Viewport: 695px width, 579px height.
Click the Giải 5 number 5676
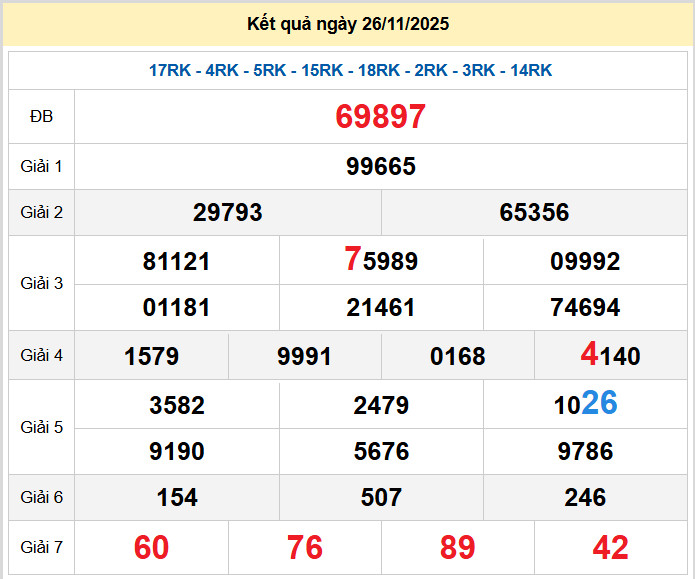pyautogui.click(x=381, y=452)
